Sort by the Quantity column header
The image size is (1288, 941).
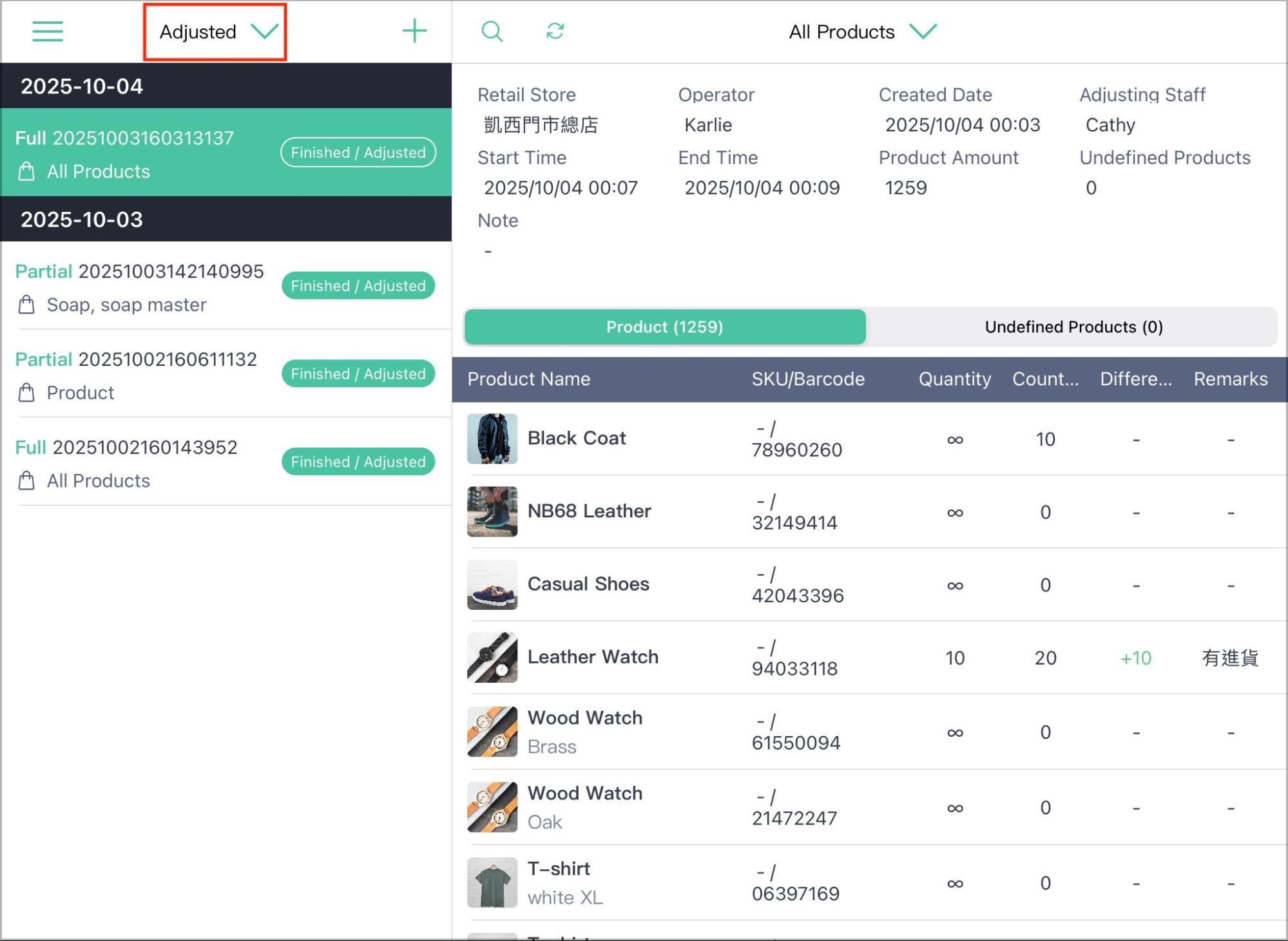coord(954,379)
